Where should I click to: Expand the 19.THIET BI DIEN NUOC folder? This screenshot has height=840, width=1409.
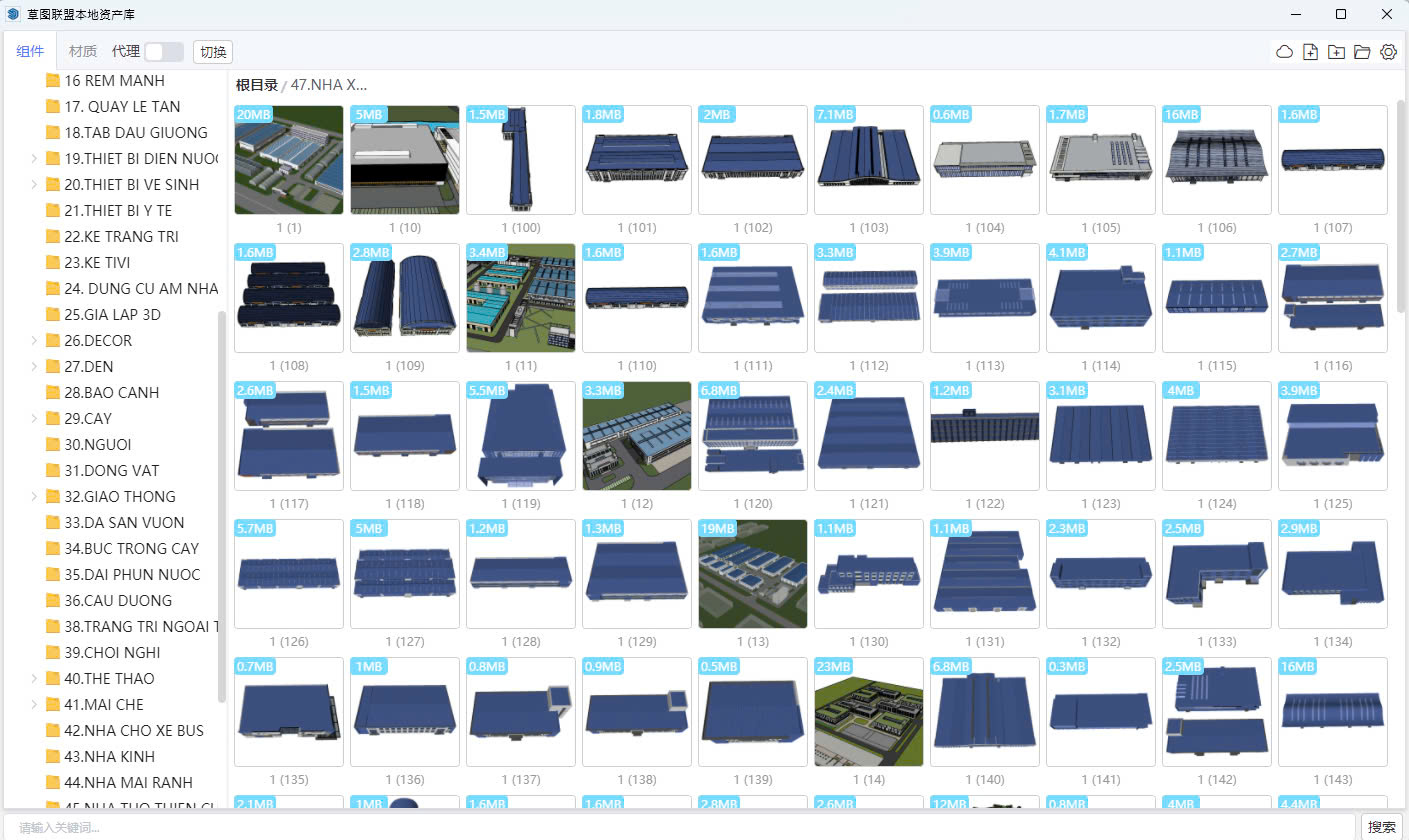[x=34, y=159]
